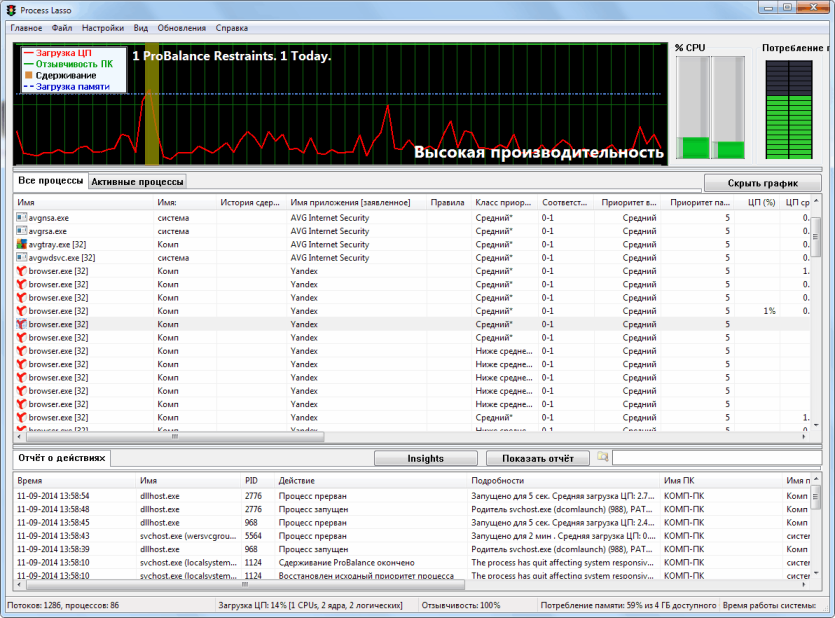Sort by Приоритет в... column header
This screenshot has width=835, height=618.
[x=628, y=202]
